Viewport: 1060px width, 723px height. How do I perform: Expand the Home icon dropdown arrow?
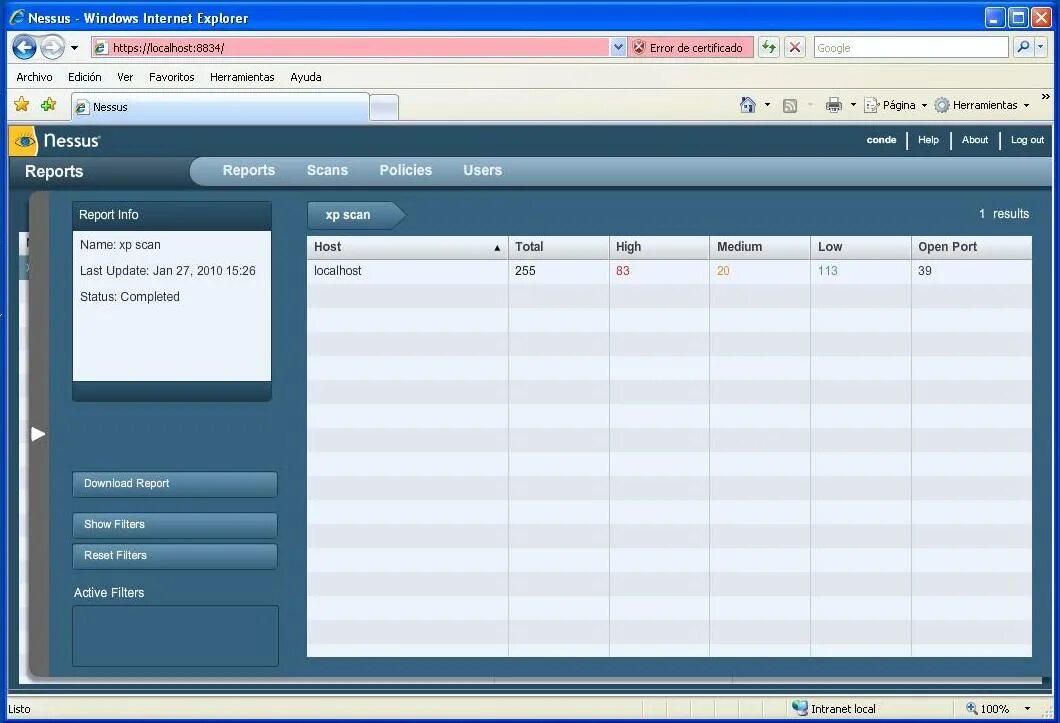(x=767, y=105)
